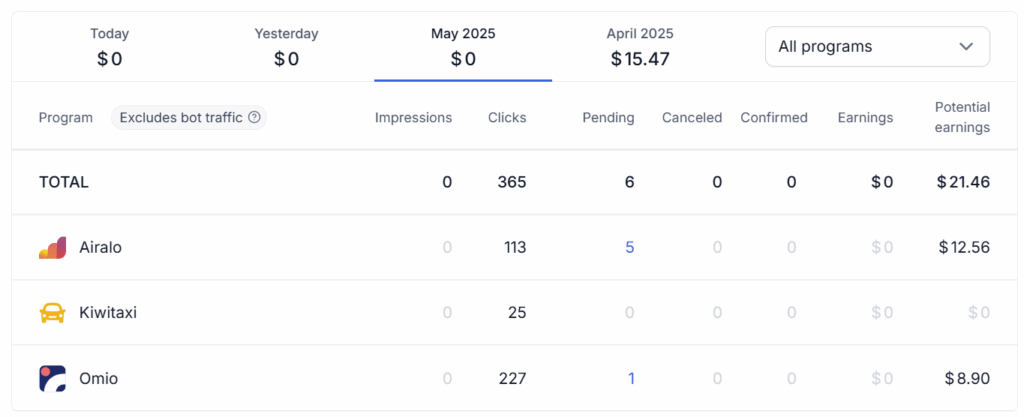Viewport: 1024px width, 417px height.
Task: Switch to the Today tab
Action: [x=110, y=46]
